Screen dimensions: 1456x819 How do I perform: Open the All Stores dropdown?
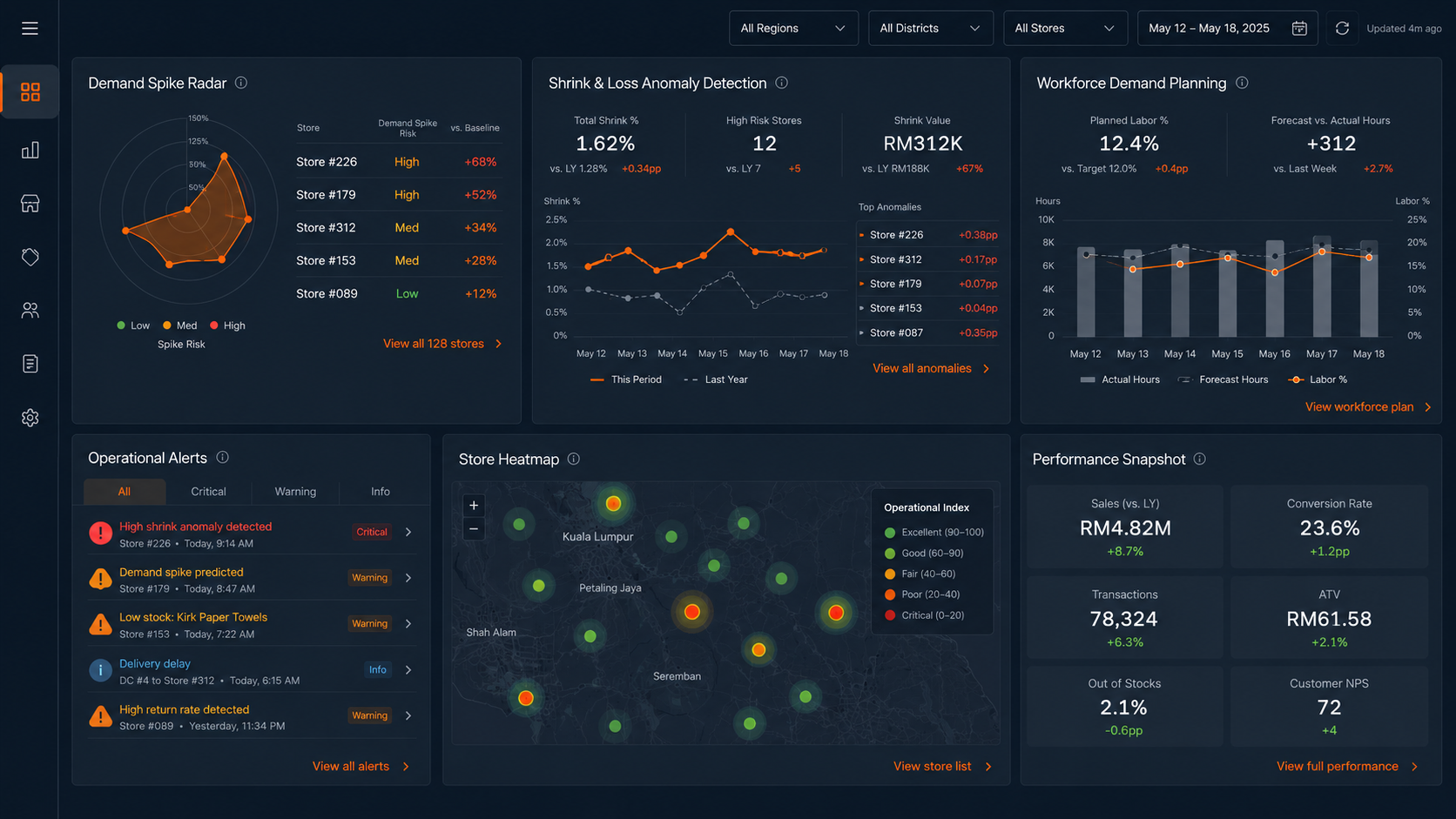pos(1065,29)
